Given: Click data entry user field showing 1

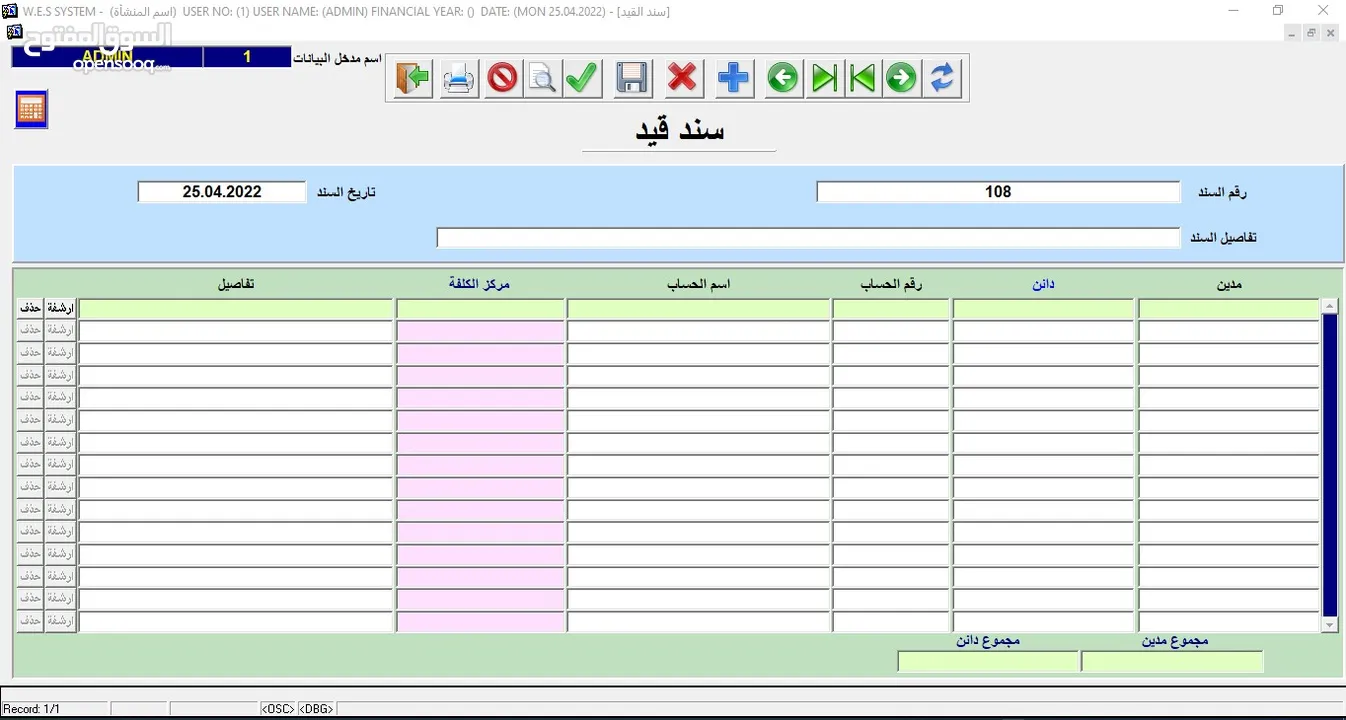Looking at the screenshot, I should click(x=247, y=57).
